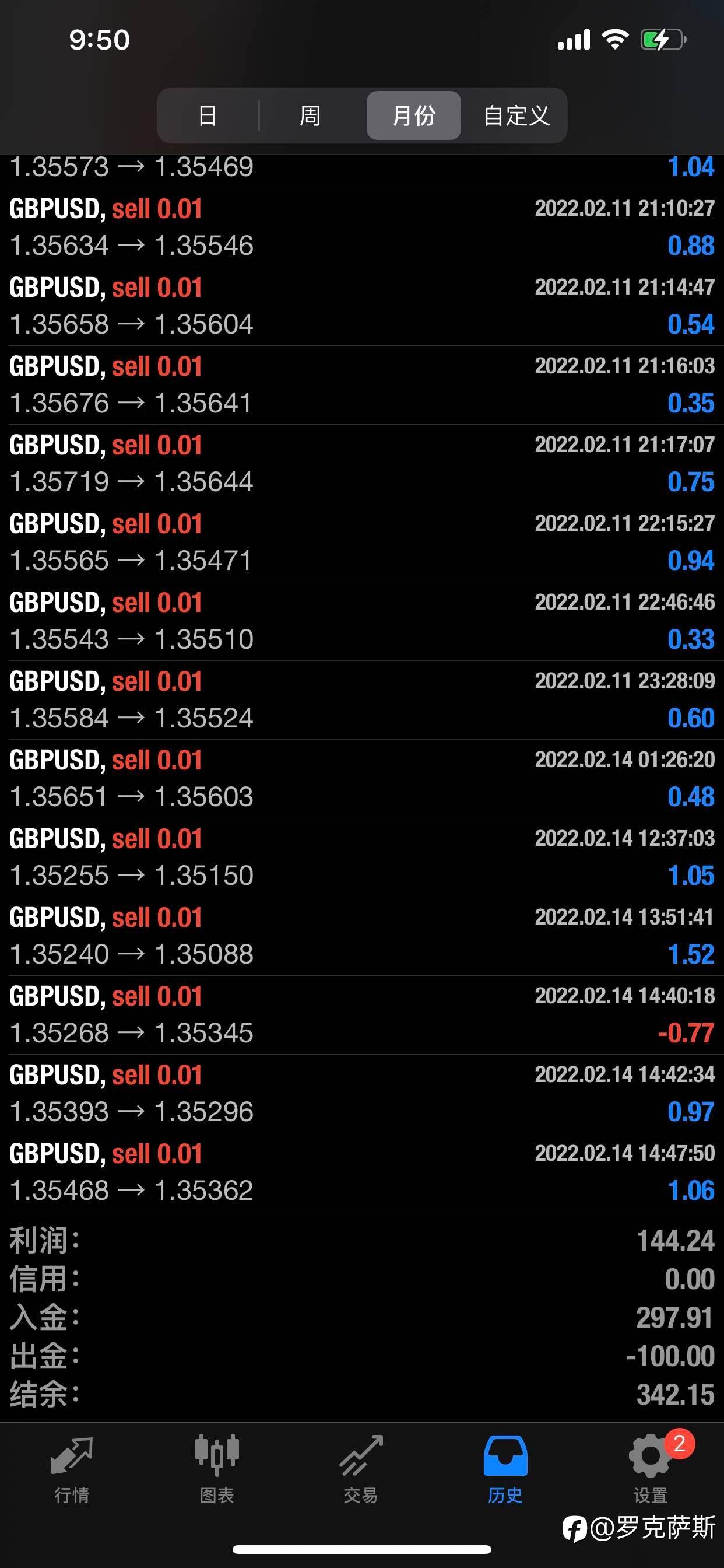Tap the 9:50 clock in status bar
The image size is (724, 1568).
(x=100, y=40)
